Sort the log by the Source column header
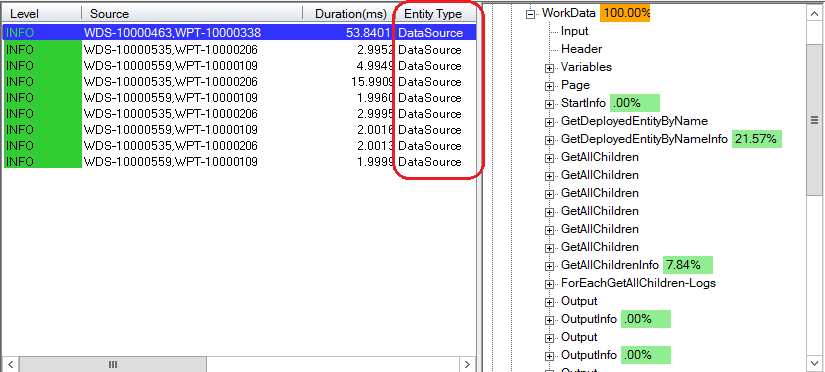Screen dimensions: 825x372 pyautogui.click(x=193, y=14)
